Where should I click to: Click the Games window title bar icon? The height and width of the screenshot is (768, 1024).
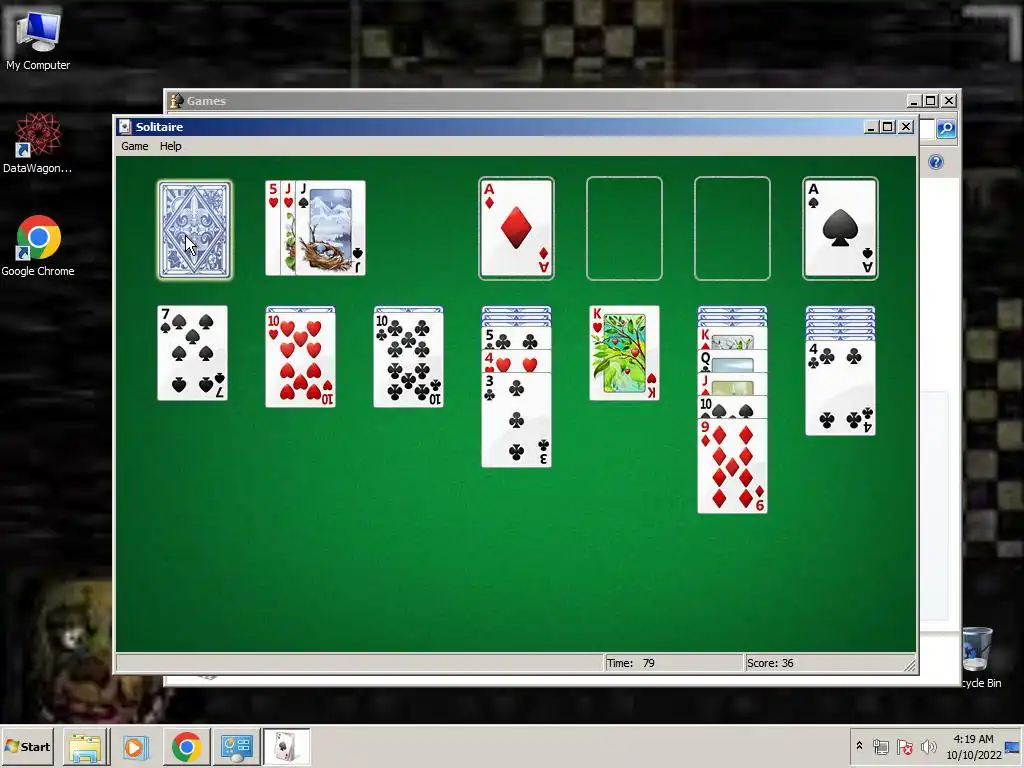(x=176, y=101)
